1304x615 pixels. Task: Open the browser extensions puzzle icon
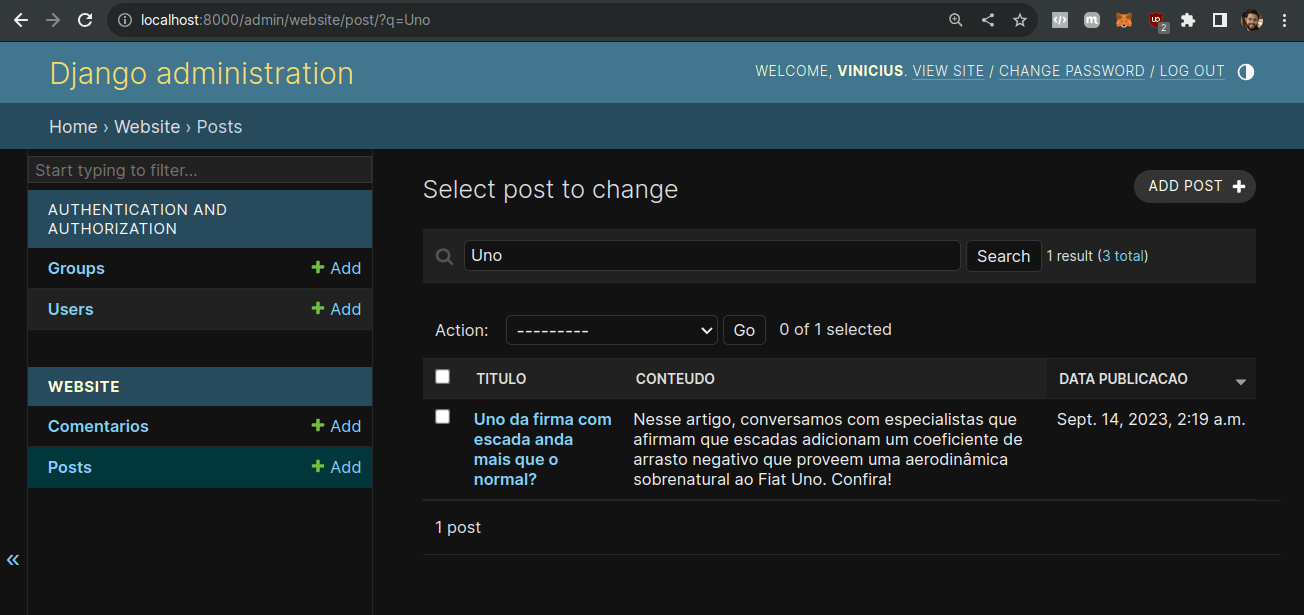click(x=1188, y=20)
